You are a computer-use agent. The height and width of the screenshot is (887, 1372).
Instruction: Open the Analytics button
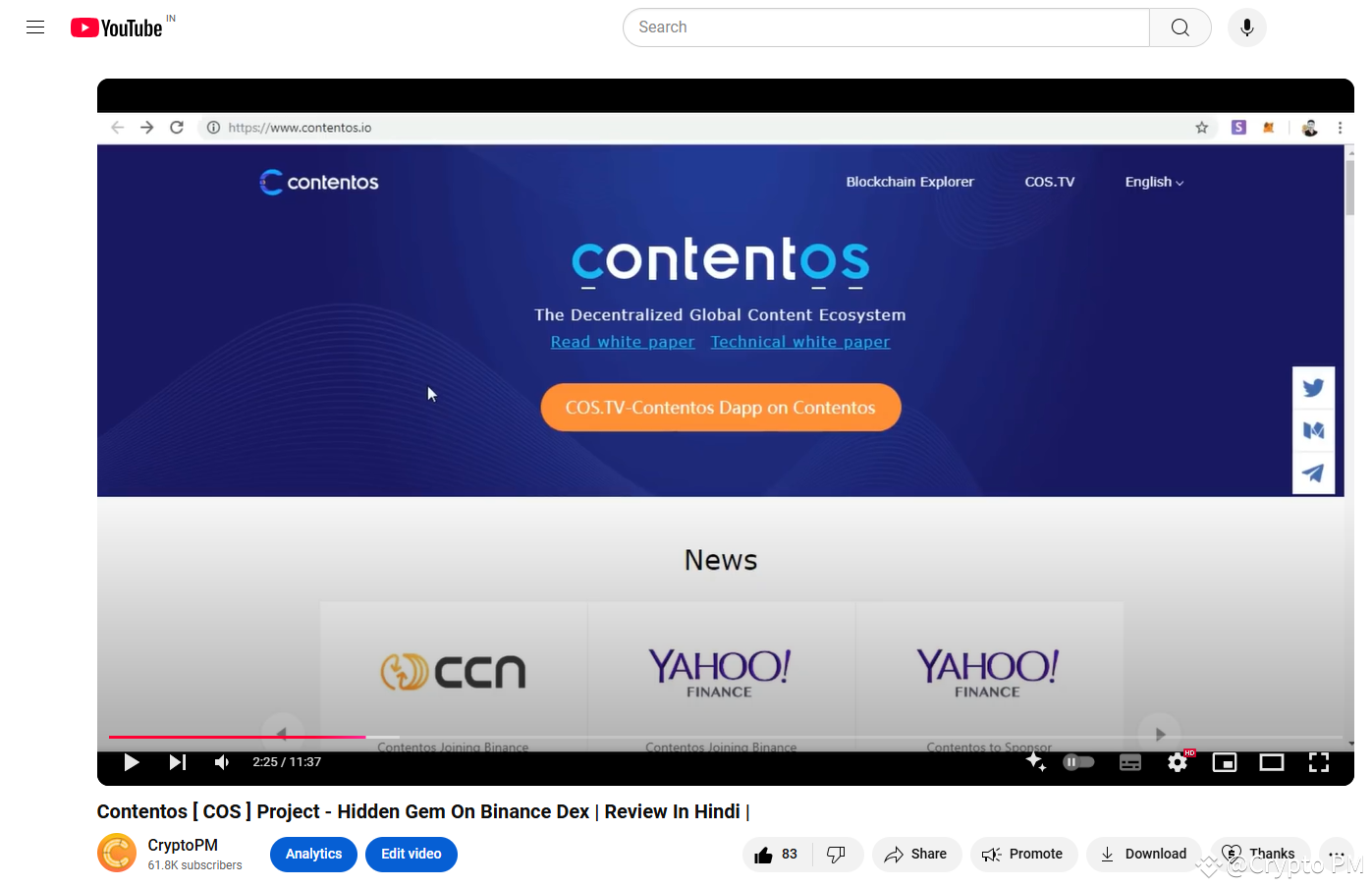coord(313,854)
